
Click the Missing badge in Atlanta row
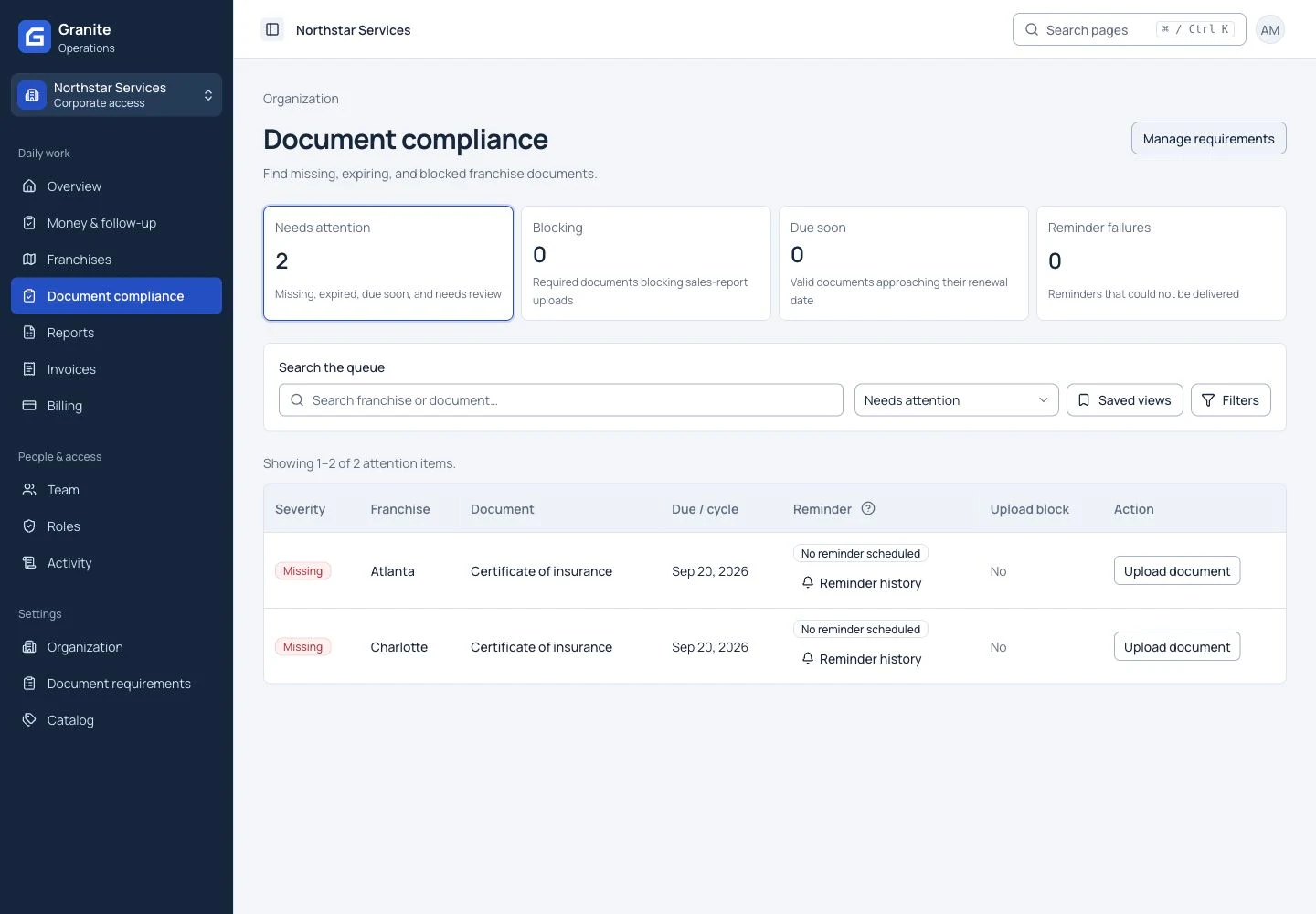click(x=302, y=571)
